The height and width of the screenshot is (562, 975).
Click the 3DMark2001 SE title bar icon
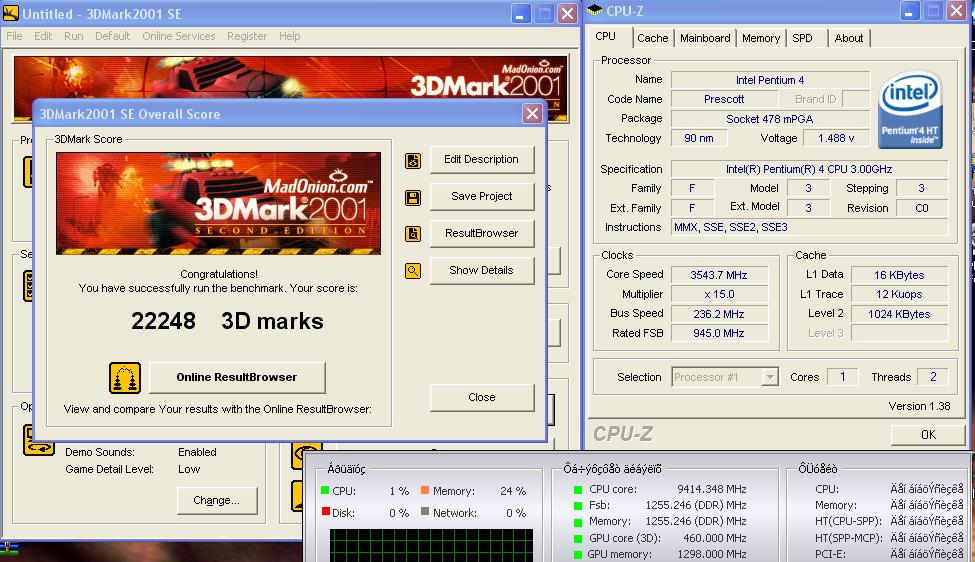[11, 12]
